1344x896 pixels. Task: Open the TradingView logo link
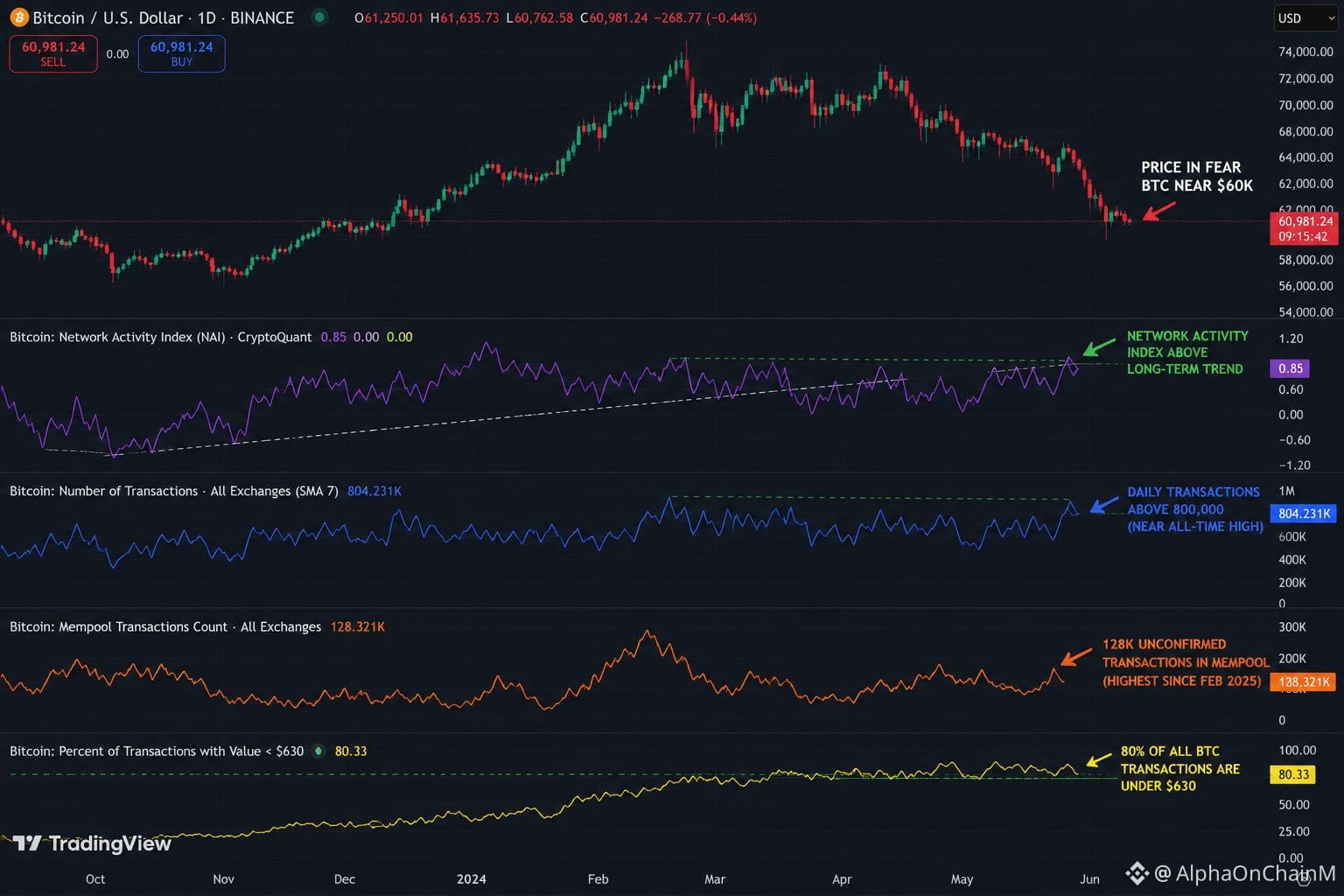pyautogui.click(x=92, y=843)
